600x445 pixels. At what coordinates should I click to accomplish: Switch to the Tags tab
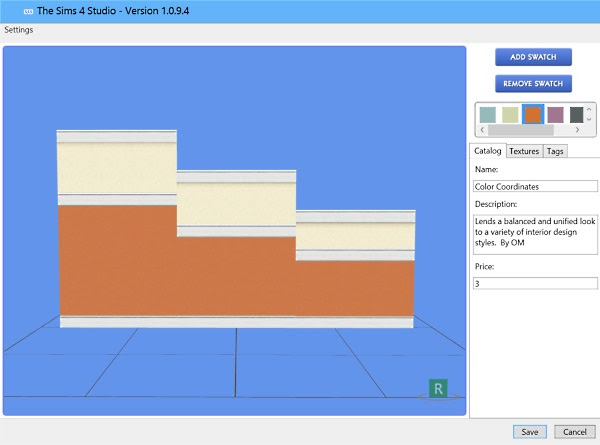point(555,151)
